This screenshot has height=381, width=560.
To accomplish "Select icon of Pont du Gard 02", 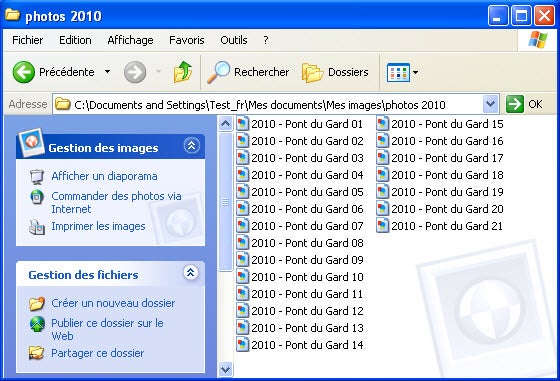I will click(242, 141).
